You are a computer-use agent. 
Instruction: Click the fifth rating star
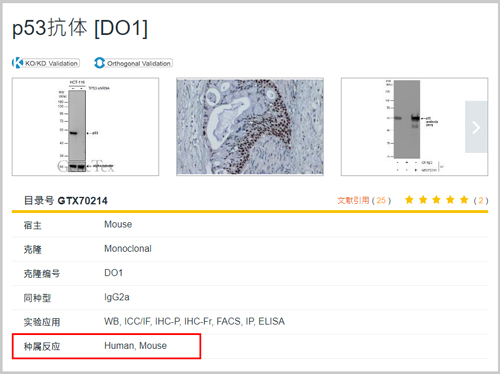464,200
